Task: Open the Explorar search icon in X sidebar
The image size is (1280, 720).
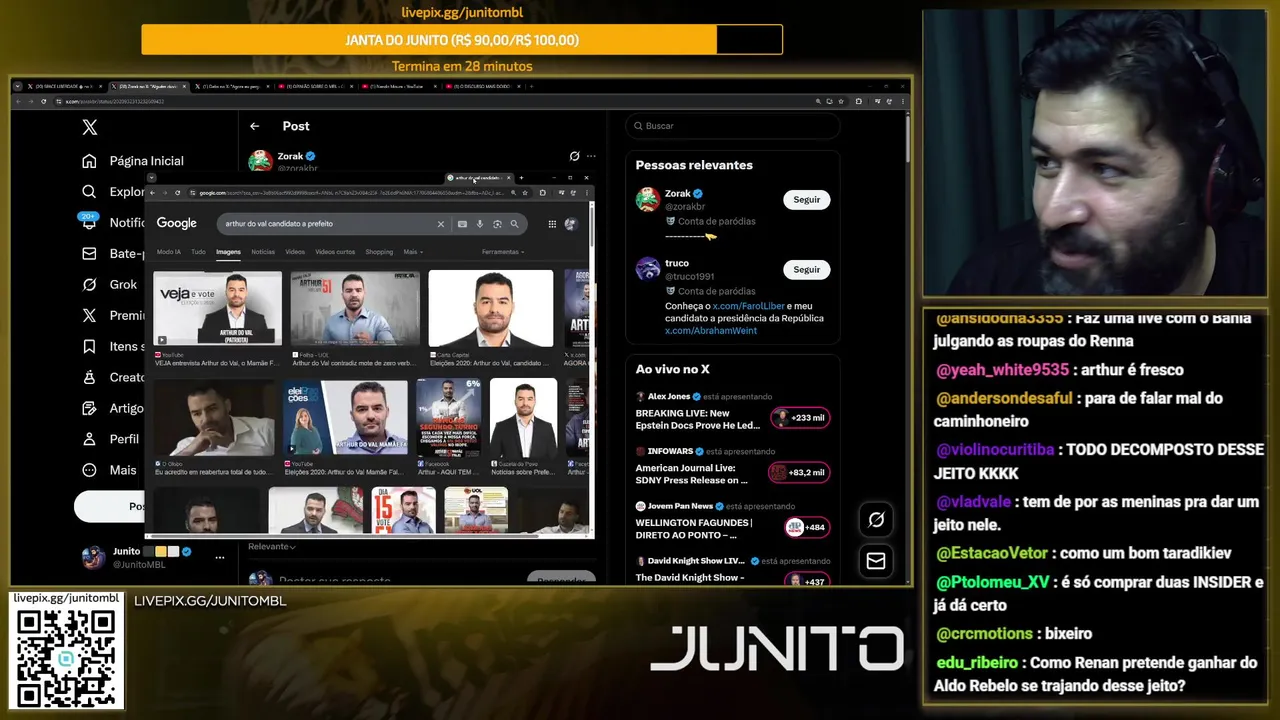Action: 90,192
